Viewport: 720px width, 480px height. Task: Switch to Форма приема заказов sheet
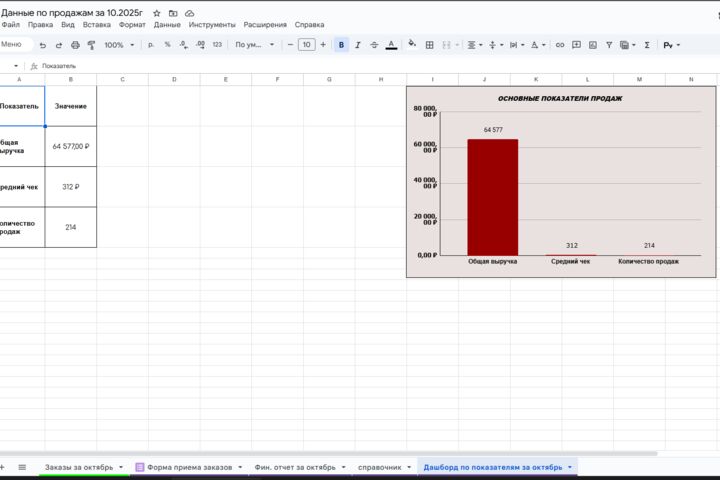[189, 467]
